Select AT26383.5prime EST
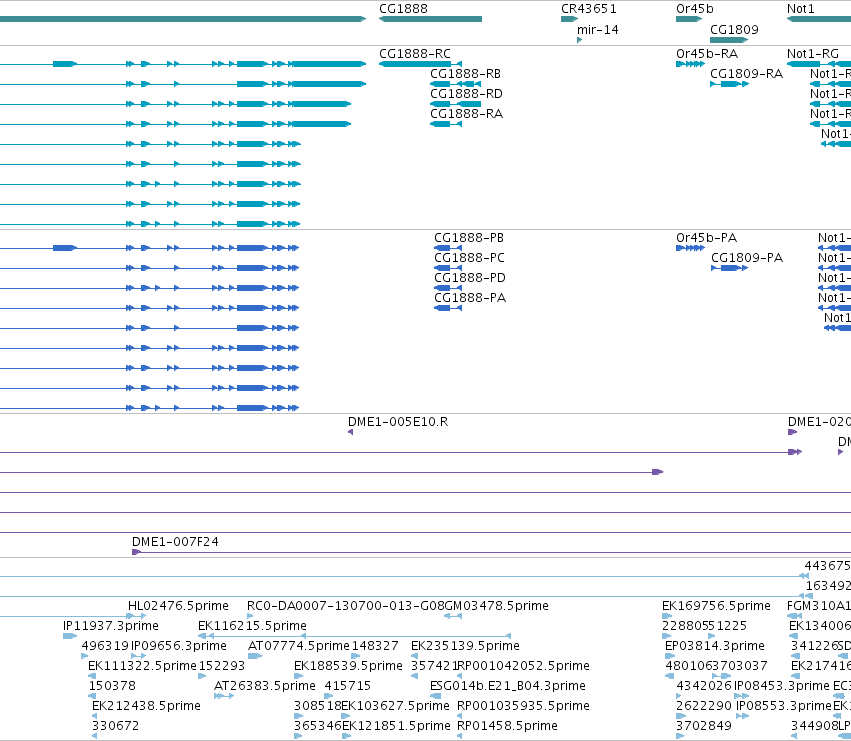851x741 pixels. pos(265,686)
